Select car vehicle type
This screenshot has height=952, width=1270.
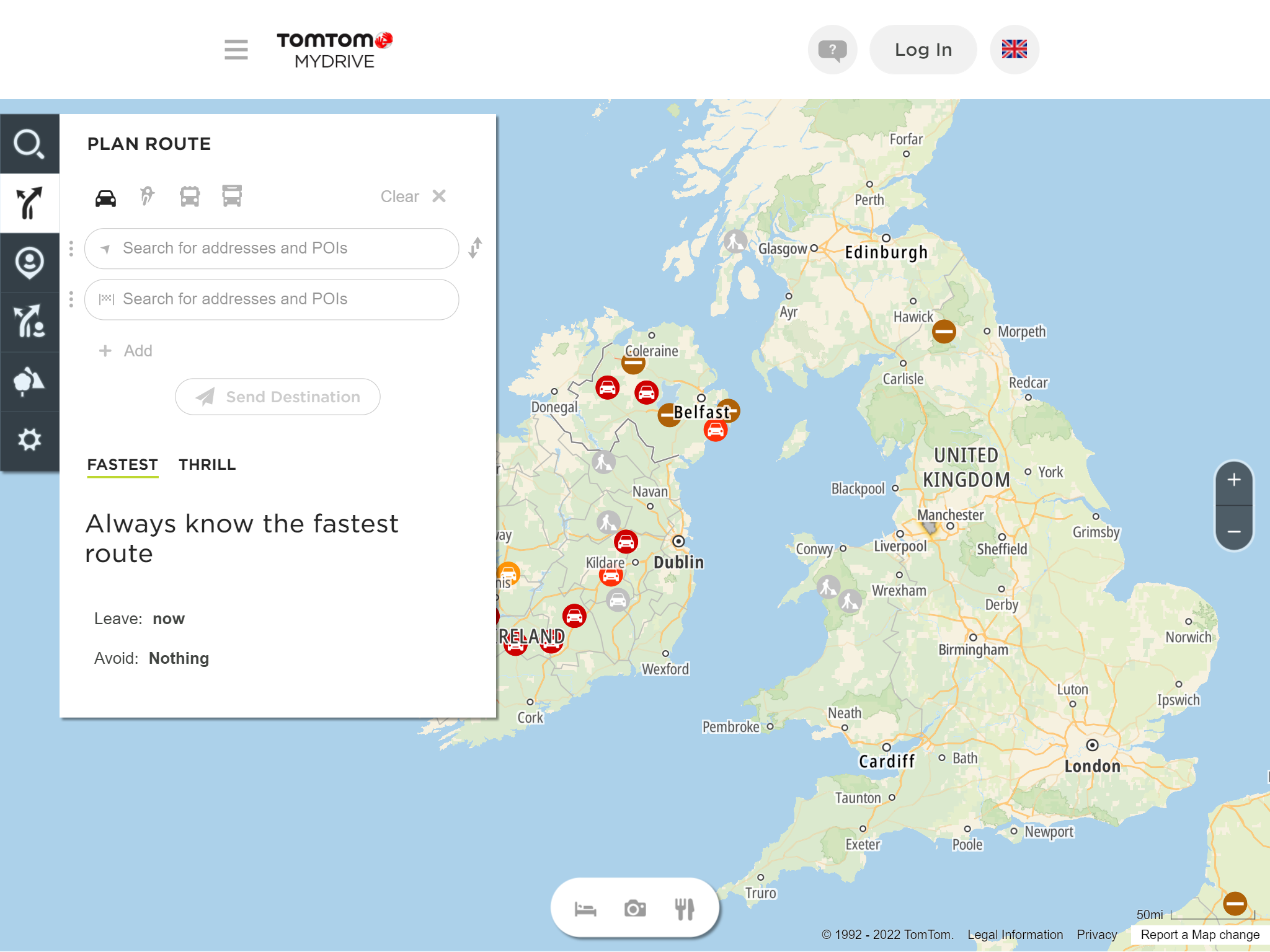(105, 197)
